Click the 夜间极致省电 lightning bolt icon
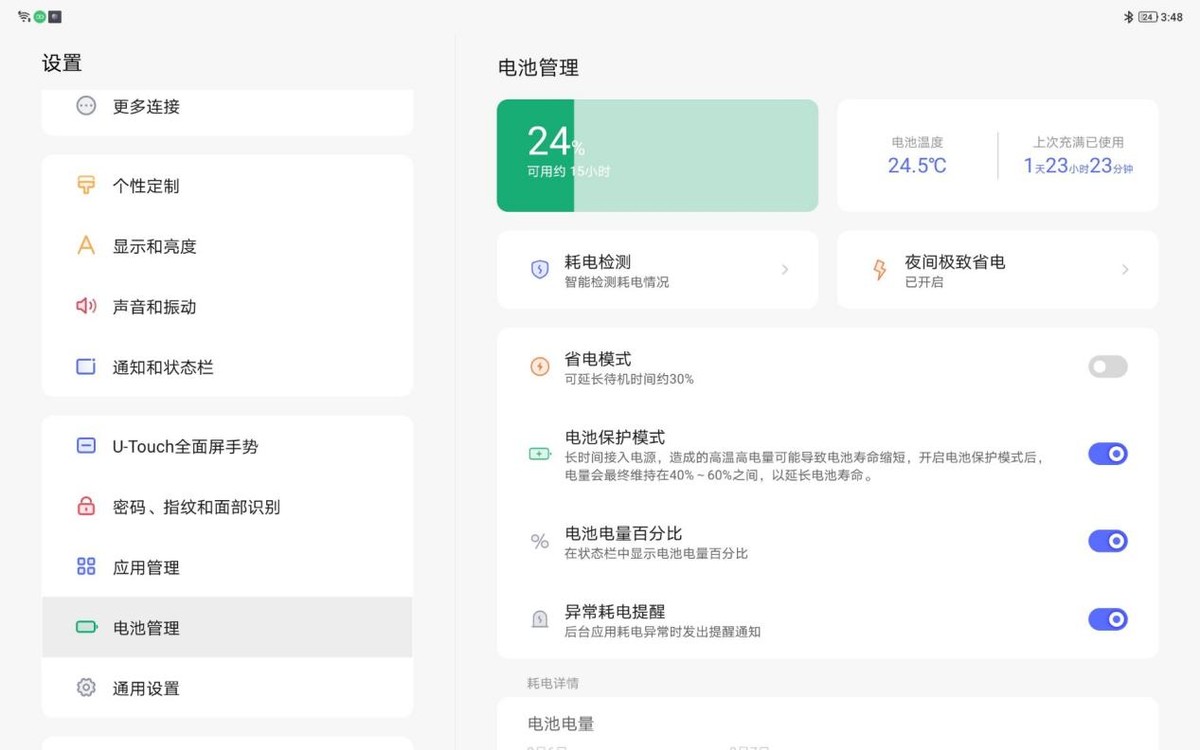 tap(879, 269)
